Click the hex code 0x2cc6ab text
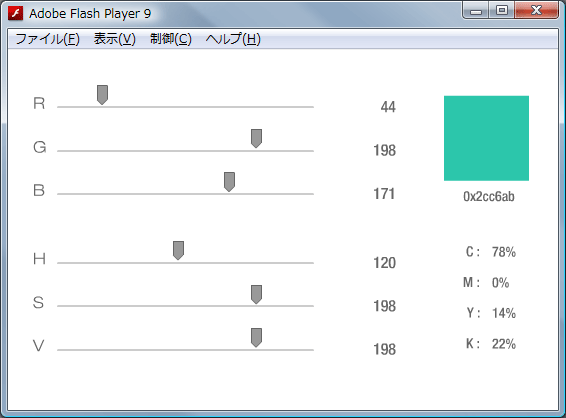Viewport: 566px width, 418px height. (x=489, y=197)
